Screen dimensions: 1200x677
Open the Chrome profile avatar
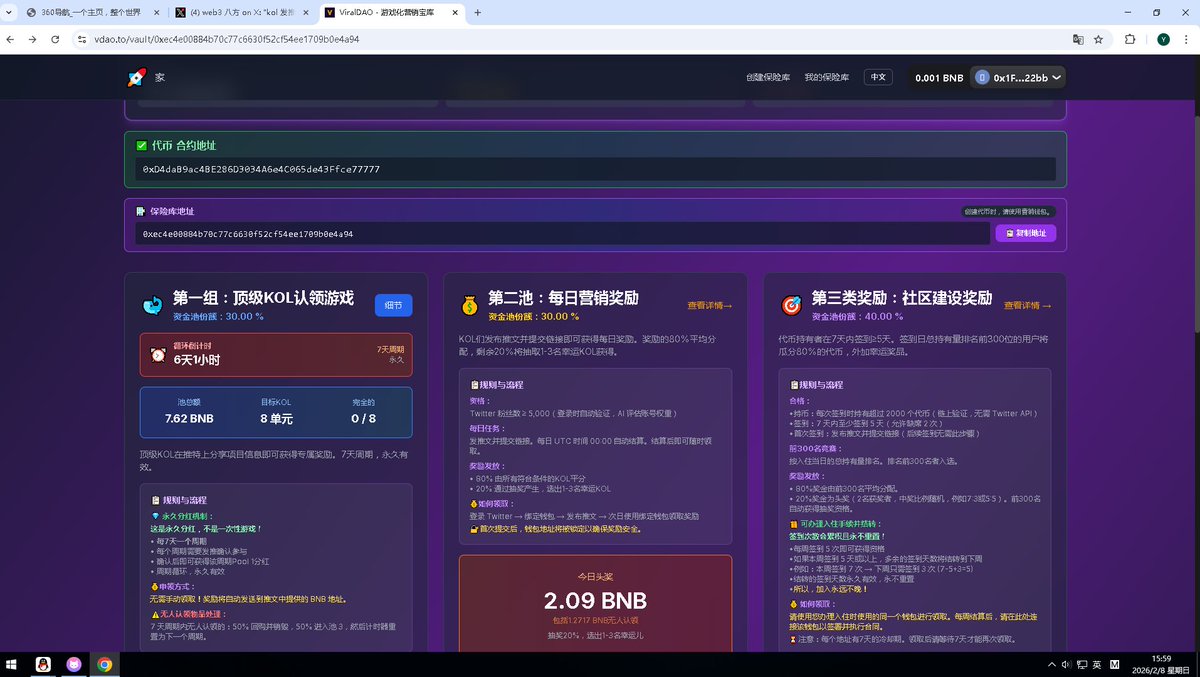(x=1163, y=39)
